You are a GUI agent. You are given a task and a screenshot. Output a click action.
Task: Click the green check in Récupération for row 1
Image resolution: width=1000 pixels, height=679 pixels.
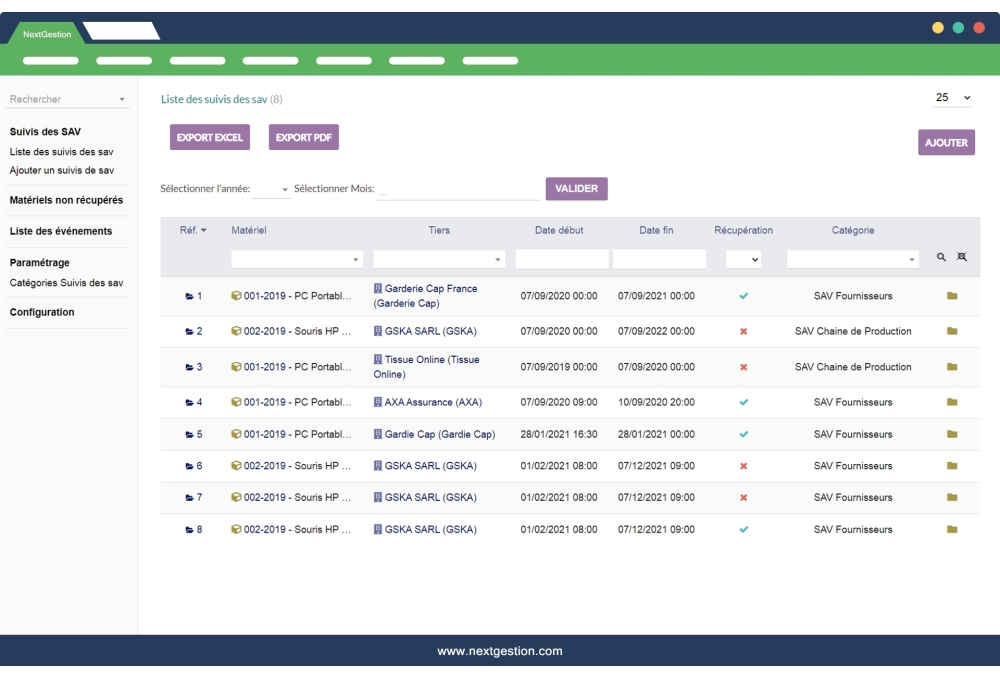coord(744,295)
